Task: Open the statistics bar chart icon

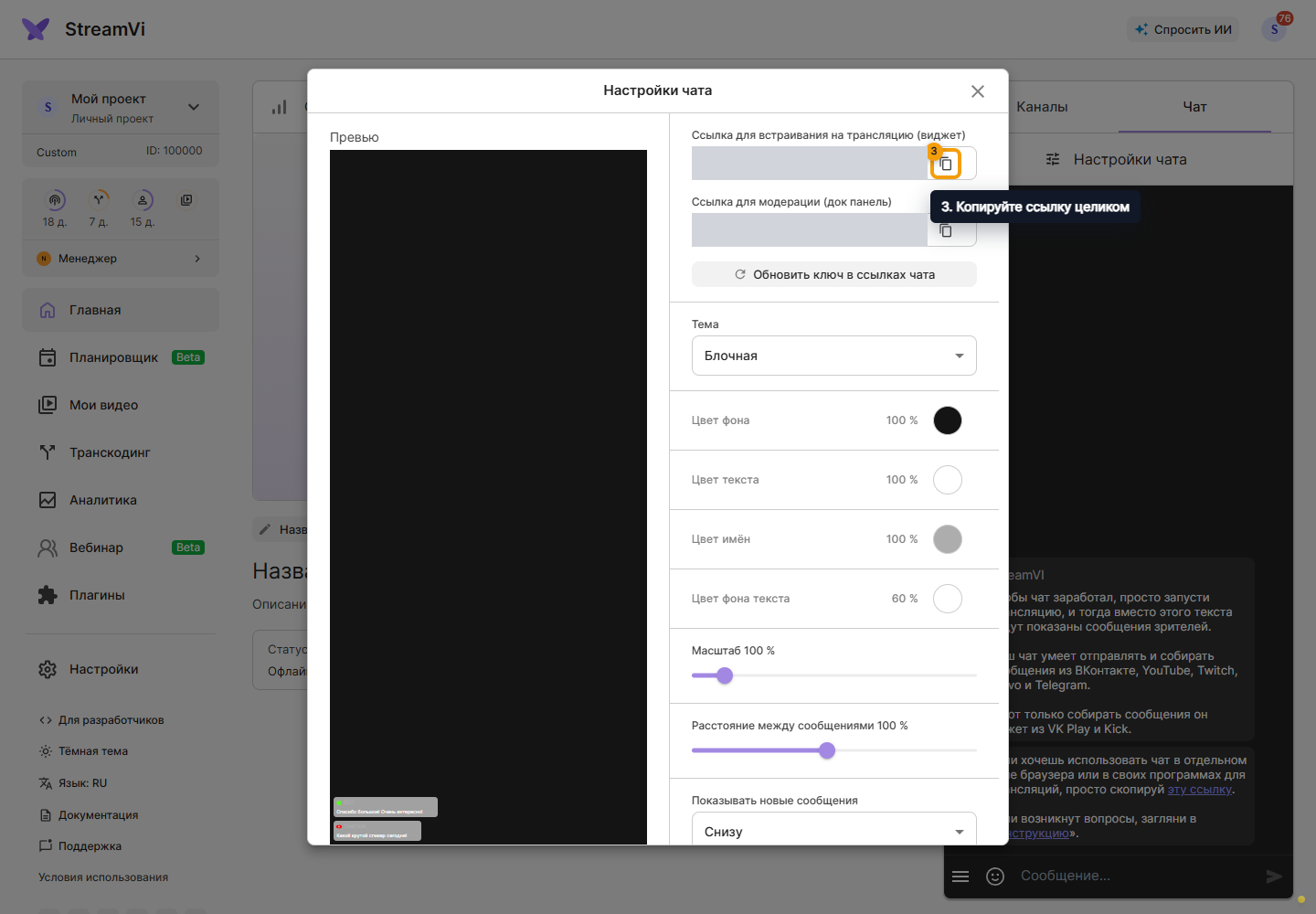Action: pyautogui.click(x=280, y=107)
